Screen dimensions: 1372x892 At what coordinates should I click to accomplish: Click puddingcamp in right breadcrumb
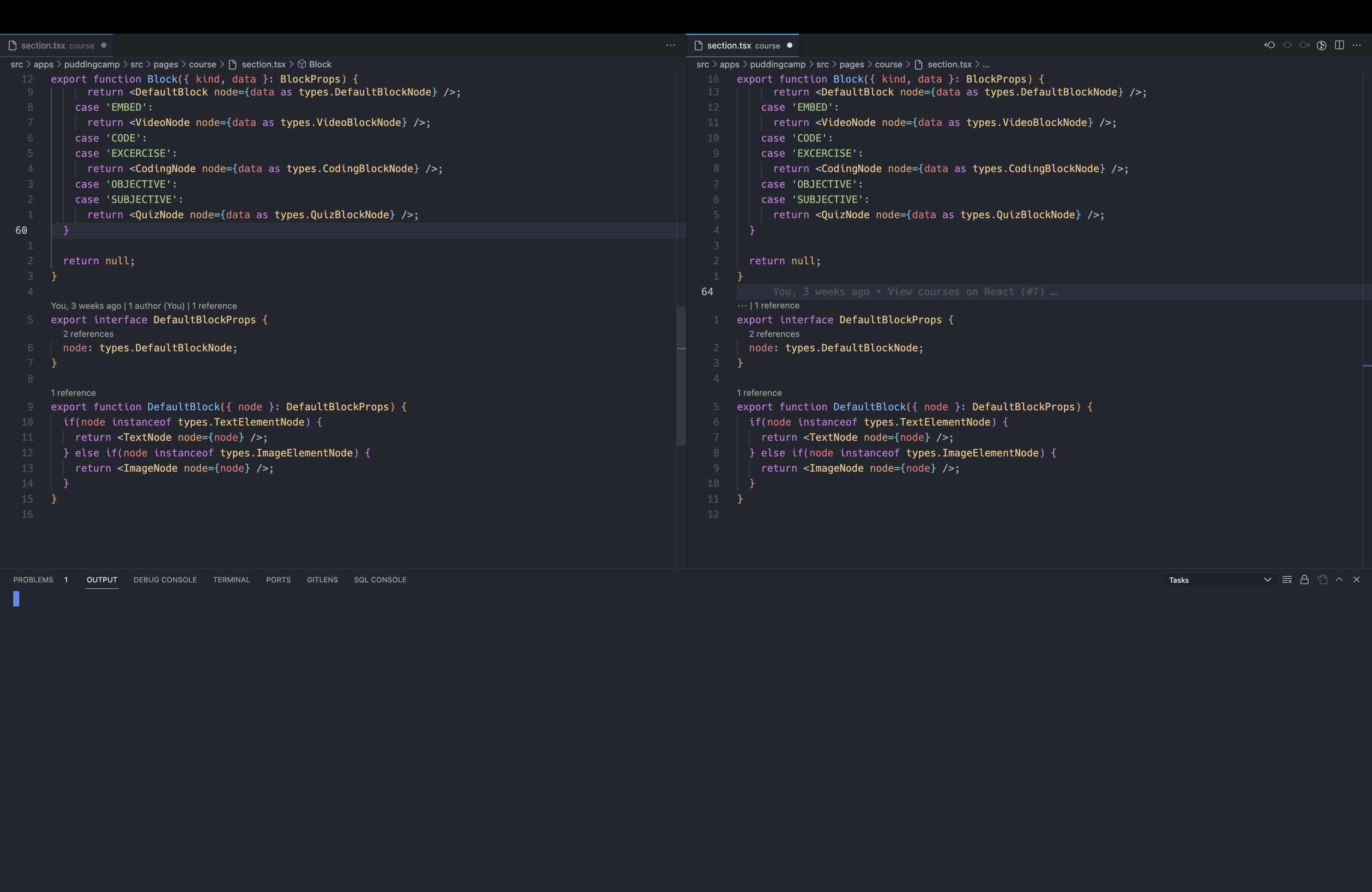[x=777, y=64]
